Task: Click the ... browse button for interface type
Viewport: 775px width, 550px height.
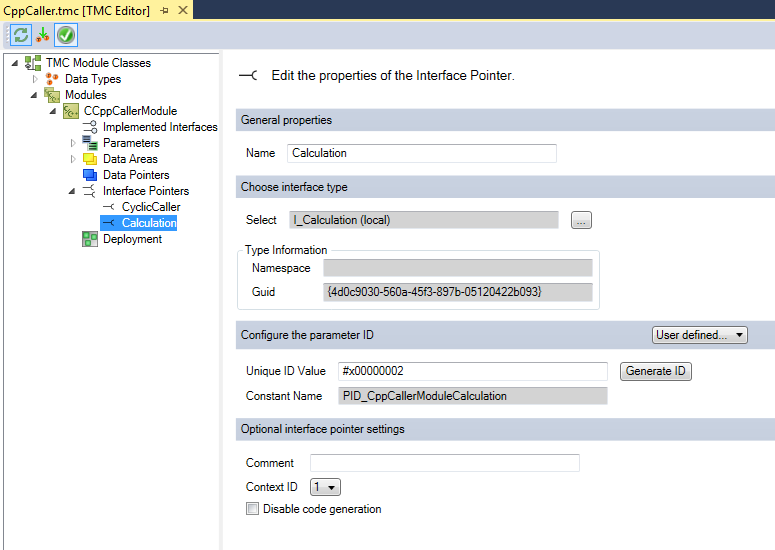Action: (x=581, y=220)
